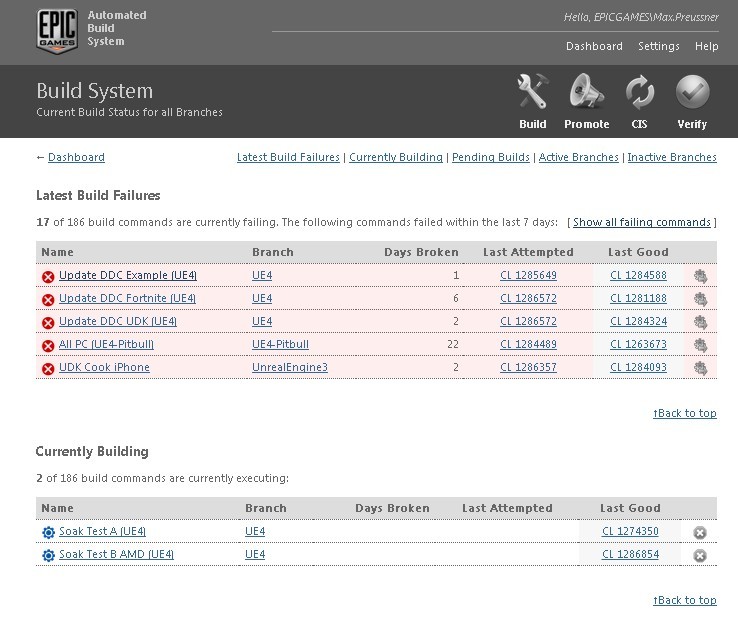Open Update DDC UDK (UE4) command

pyautogui.click(x=118, y=321)
